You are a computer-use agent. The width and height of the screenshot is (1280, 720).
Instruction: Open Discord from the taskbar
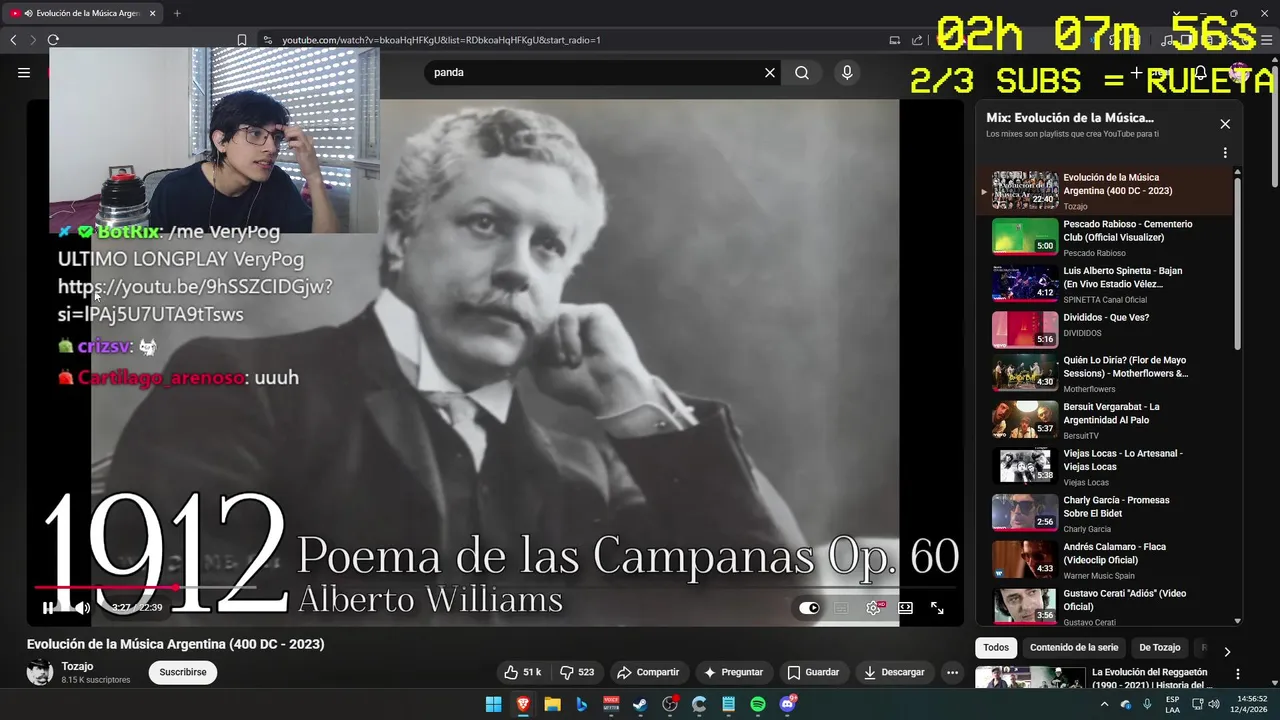[788, 704]
